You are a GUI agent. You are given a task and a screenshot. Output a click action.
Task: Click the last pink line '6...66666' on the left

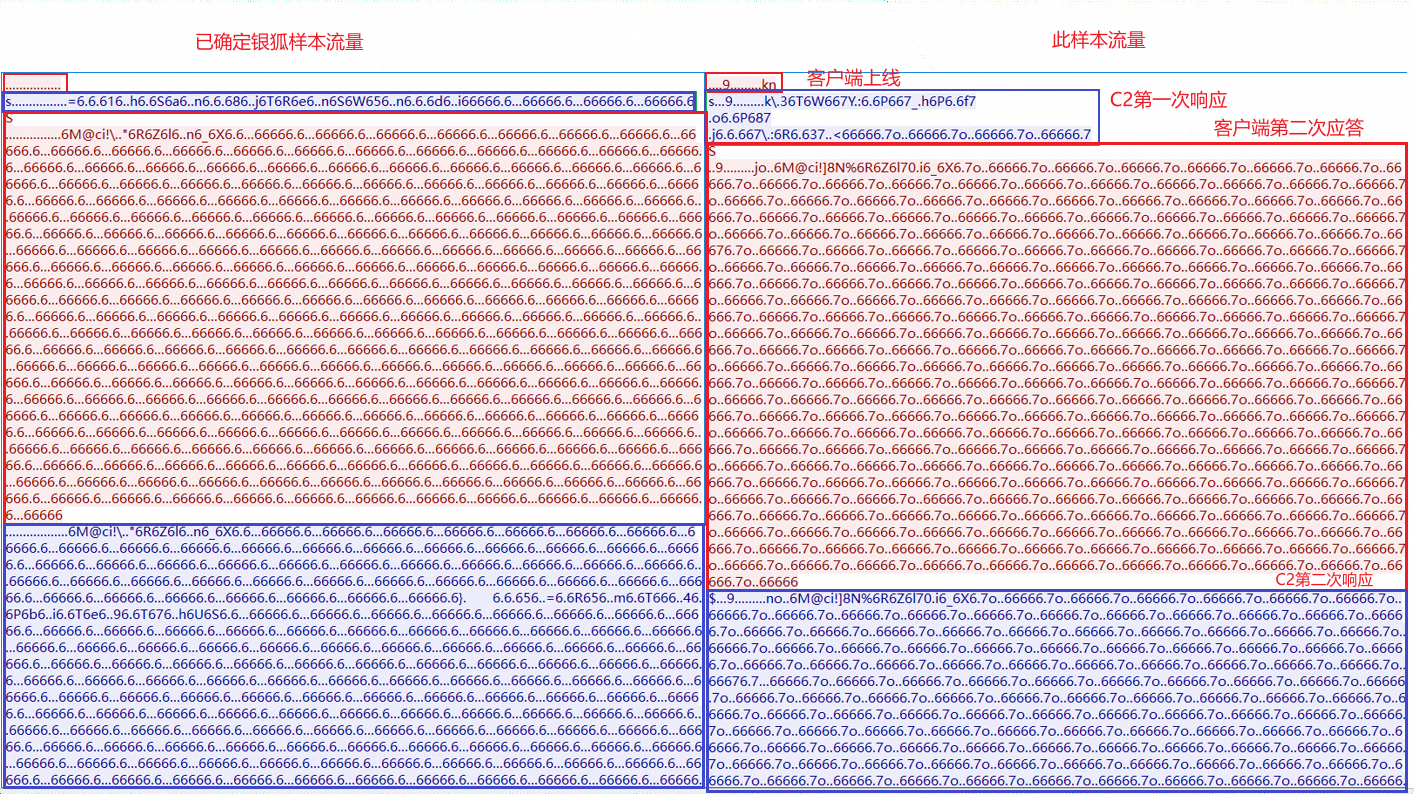coord(34,515)
